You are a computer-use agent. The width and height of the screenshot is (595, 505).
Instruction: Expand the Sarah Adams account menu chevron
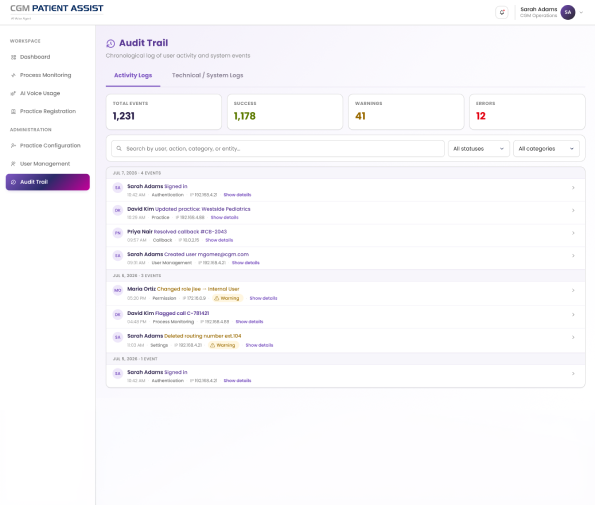click(581, 13)
